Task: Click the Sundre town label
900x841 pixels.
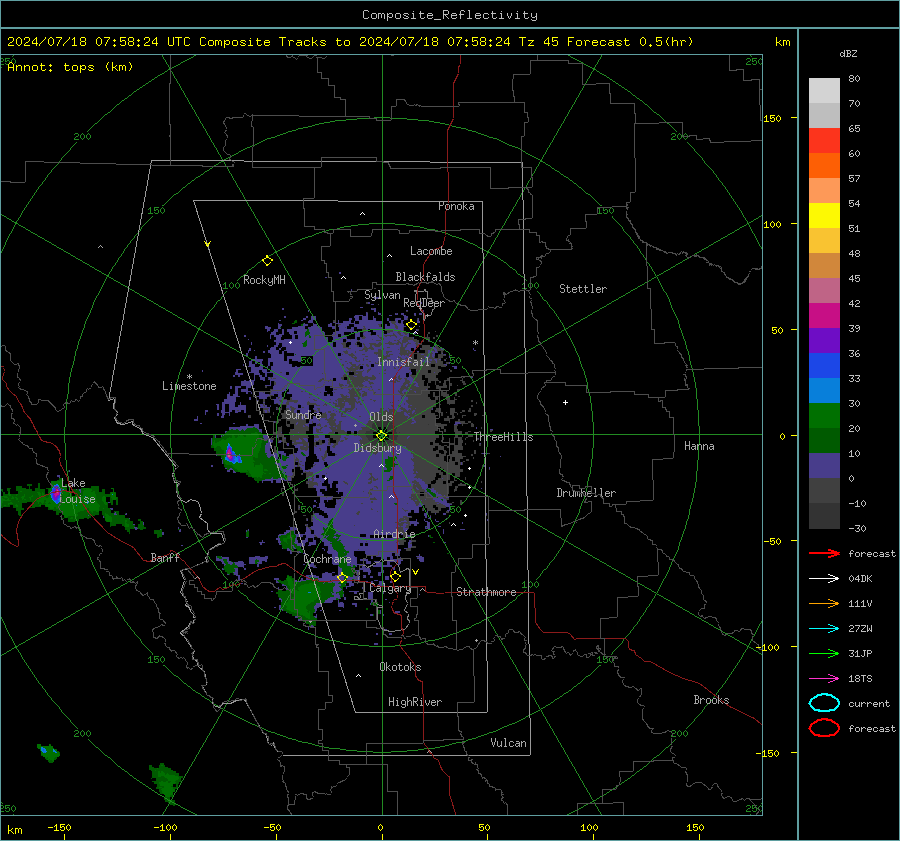Action: click(x=303, y=415)
